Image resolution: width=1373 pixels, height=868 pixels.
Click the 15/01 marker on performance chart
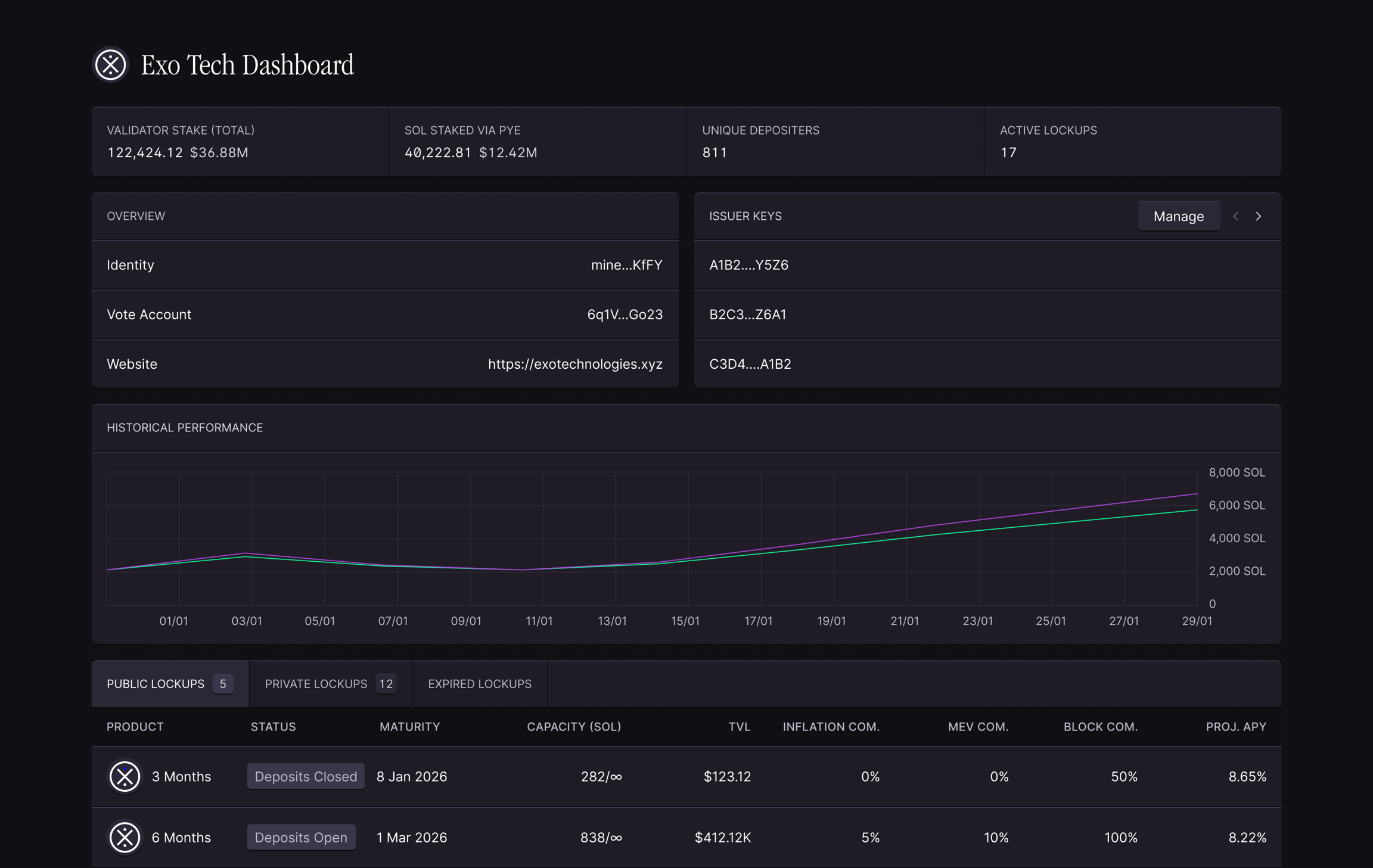tap(685, 621)
